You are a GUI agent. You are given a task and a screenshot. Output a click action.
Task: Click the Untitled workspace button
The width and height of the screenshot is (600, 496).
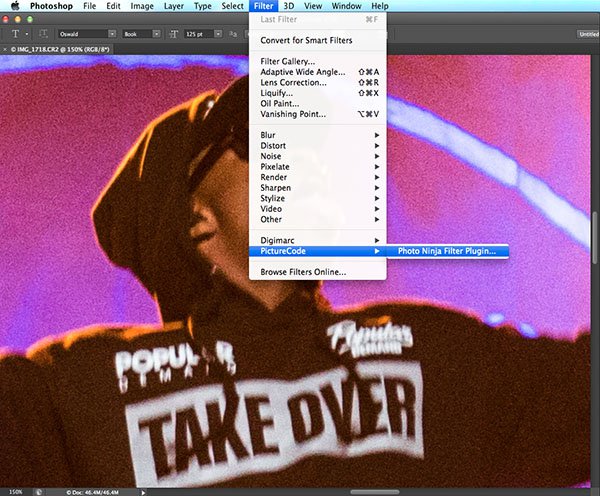589,34
